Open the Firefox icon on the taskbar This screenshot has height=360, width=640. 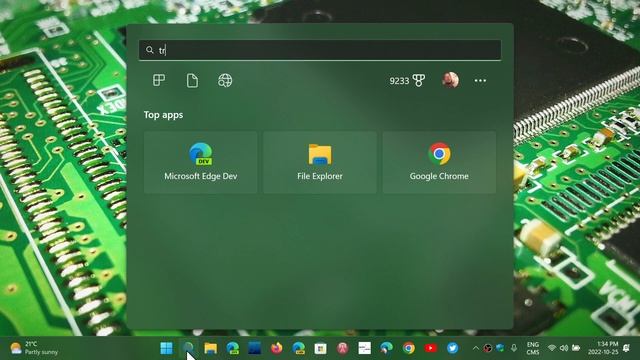tap(276, 348)
